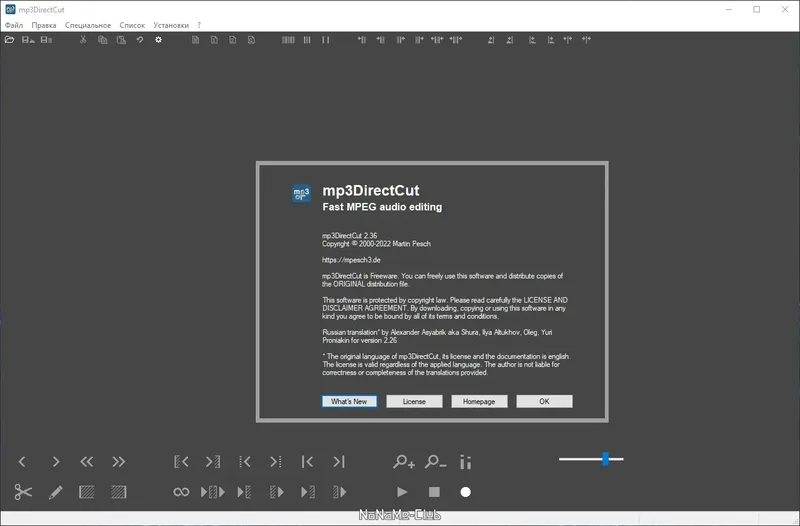This screenshot has width=800, height=526.
Task: Go to previous cue (dotted line, left arrow)
Action: (244, 462)
